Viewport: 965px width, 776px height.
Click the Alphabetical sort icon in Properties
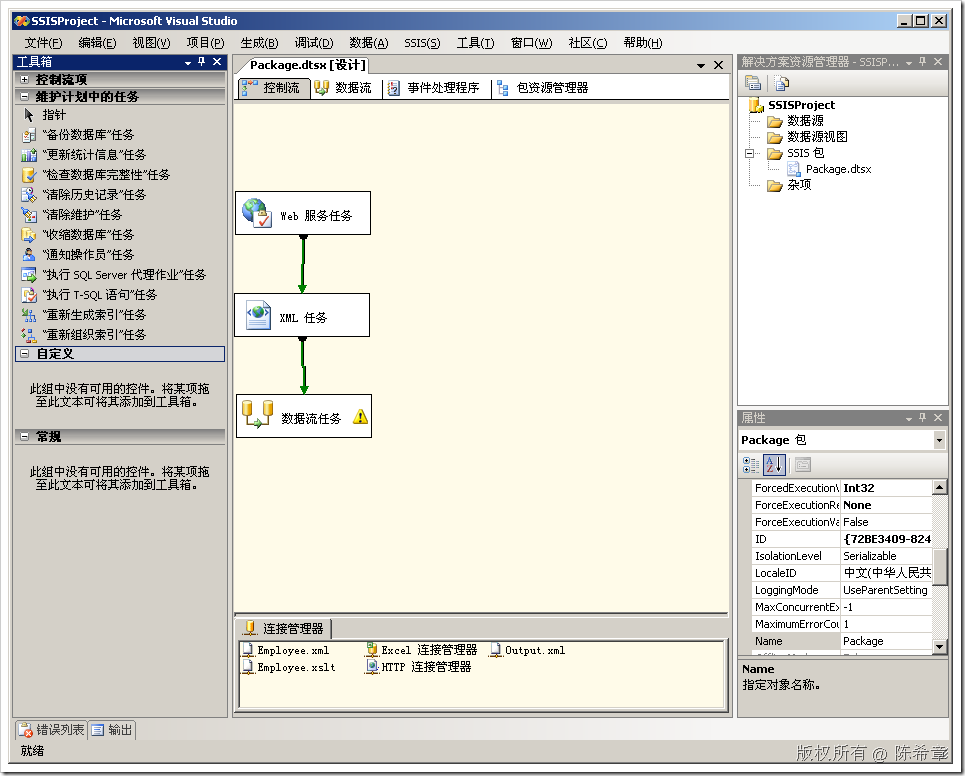tap(774, 465)
